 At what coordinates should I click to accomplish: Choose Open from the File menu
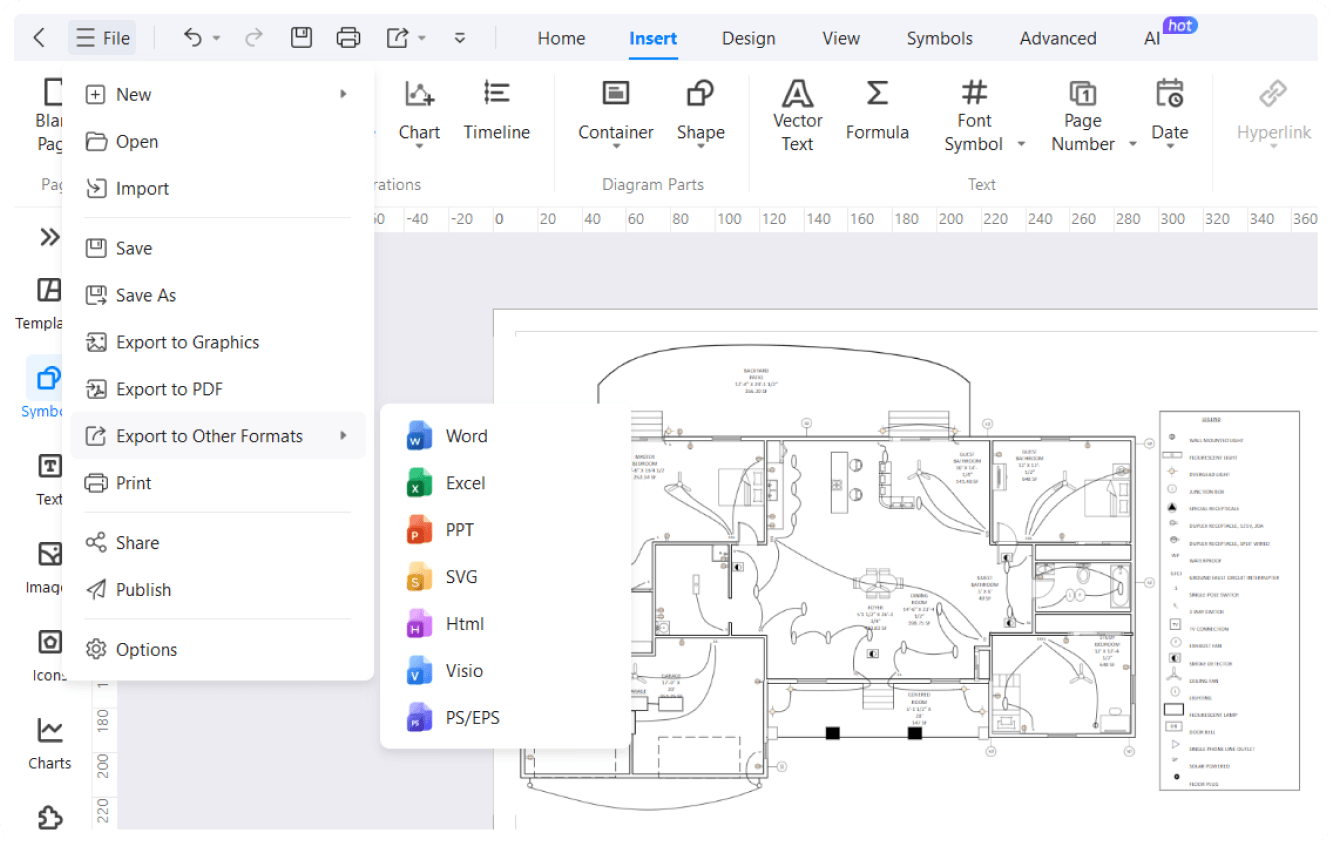[x=218, y=141]
